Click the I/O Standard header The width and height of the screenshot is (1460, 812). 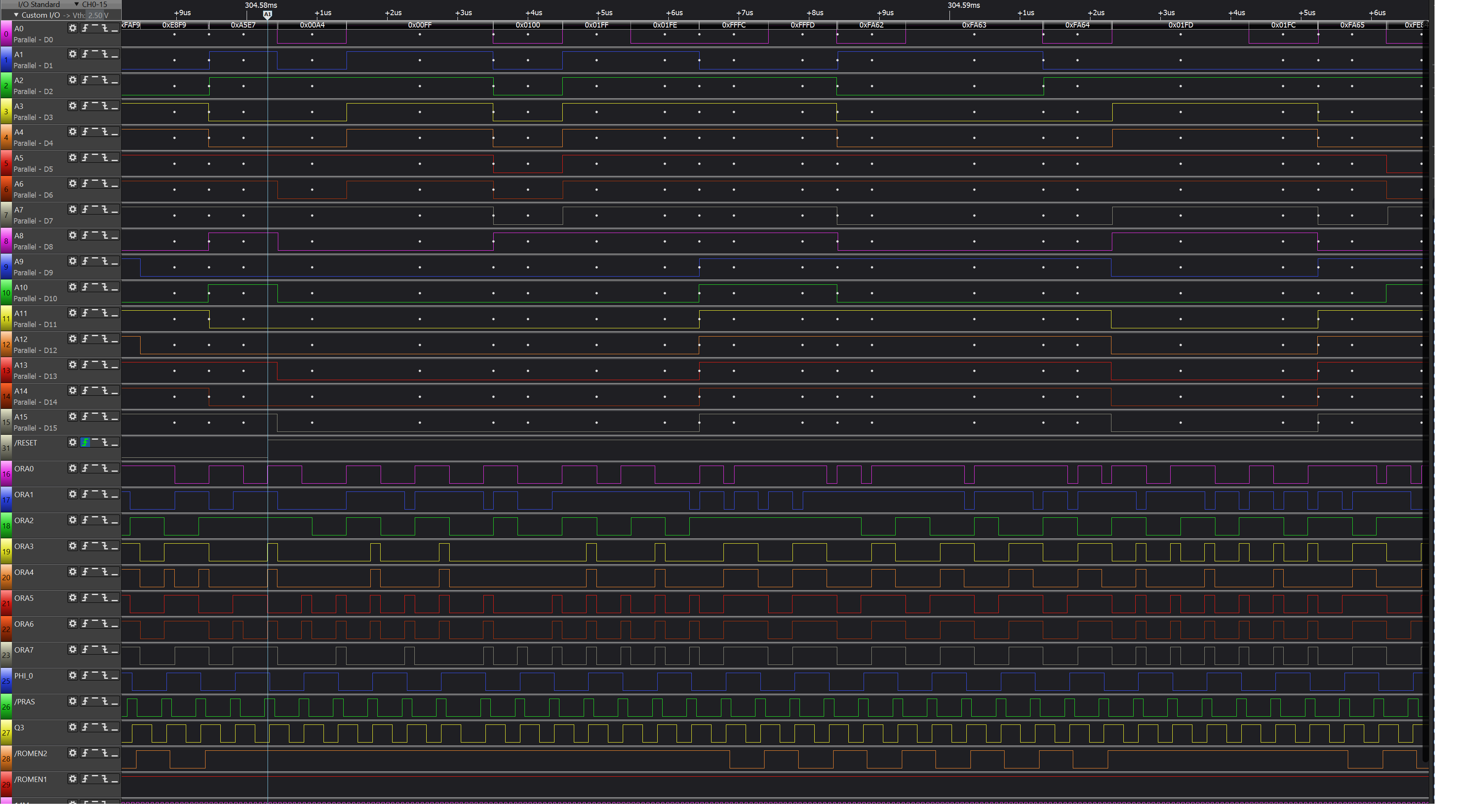click(x=39, y=5)
